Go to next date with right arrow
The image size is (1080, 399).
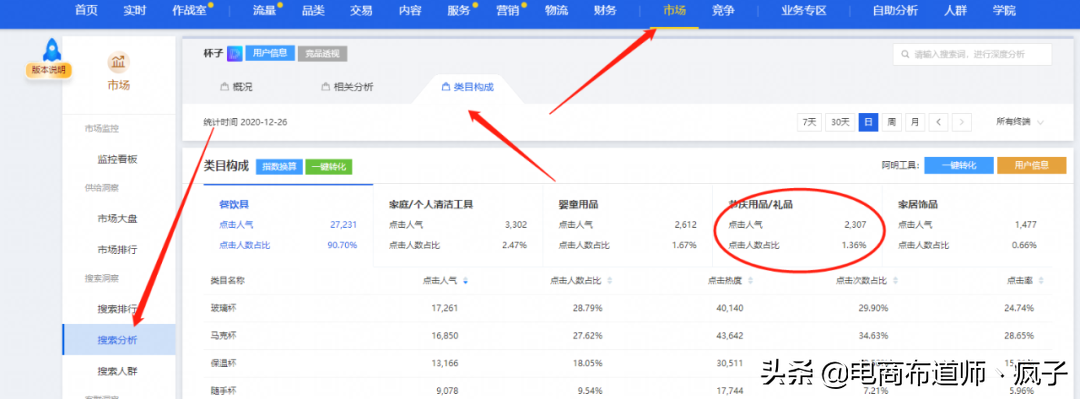coord(962,122)
